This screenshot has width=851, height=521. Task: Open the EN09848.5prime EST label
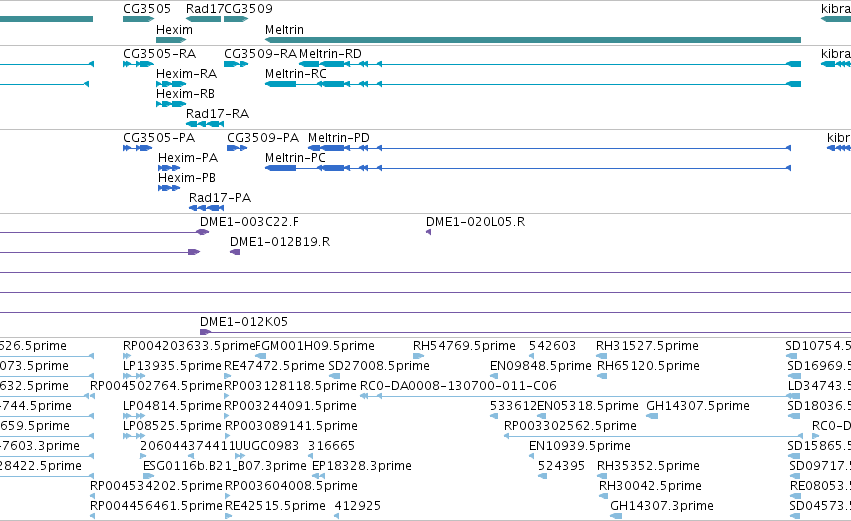point(541,366)
